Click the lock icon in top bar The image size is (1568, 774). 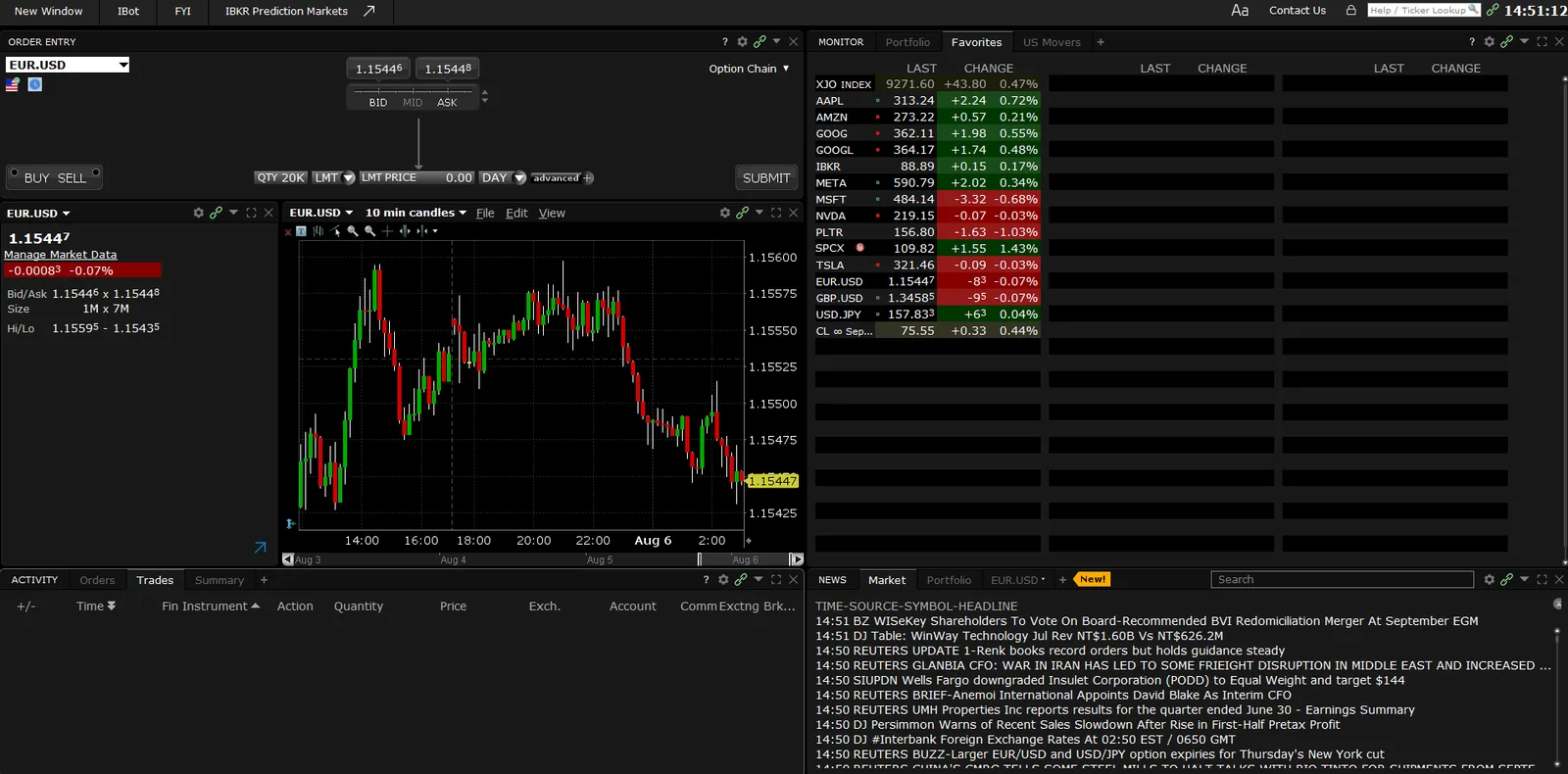(1351, 10)
